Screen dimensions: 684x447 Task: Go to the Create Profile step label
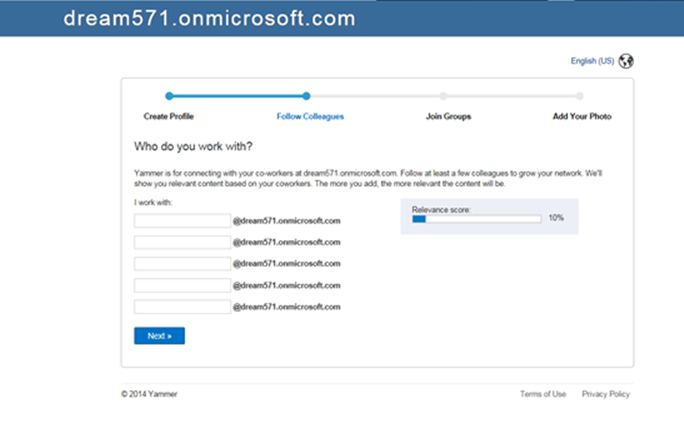tap(169, 117)
